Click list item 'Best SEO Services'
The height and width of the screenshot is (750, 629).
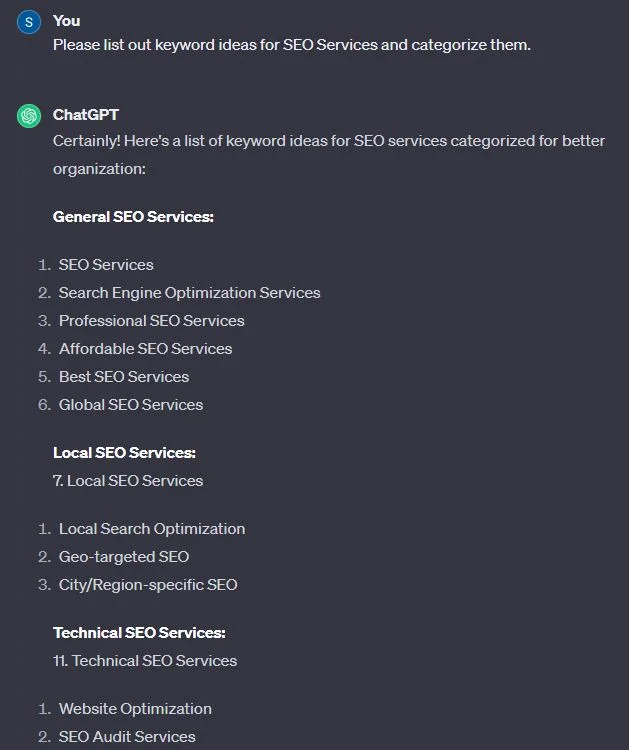pyautogui.click(x=124, y=377)
